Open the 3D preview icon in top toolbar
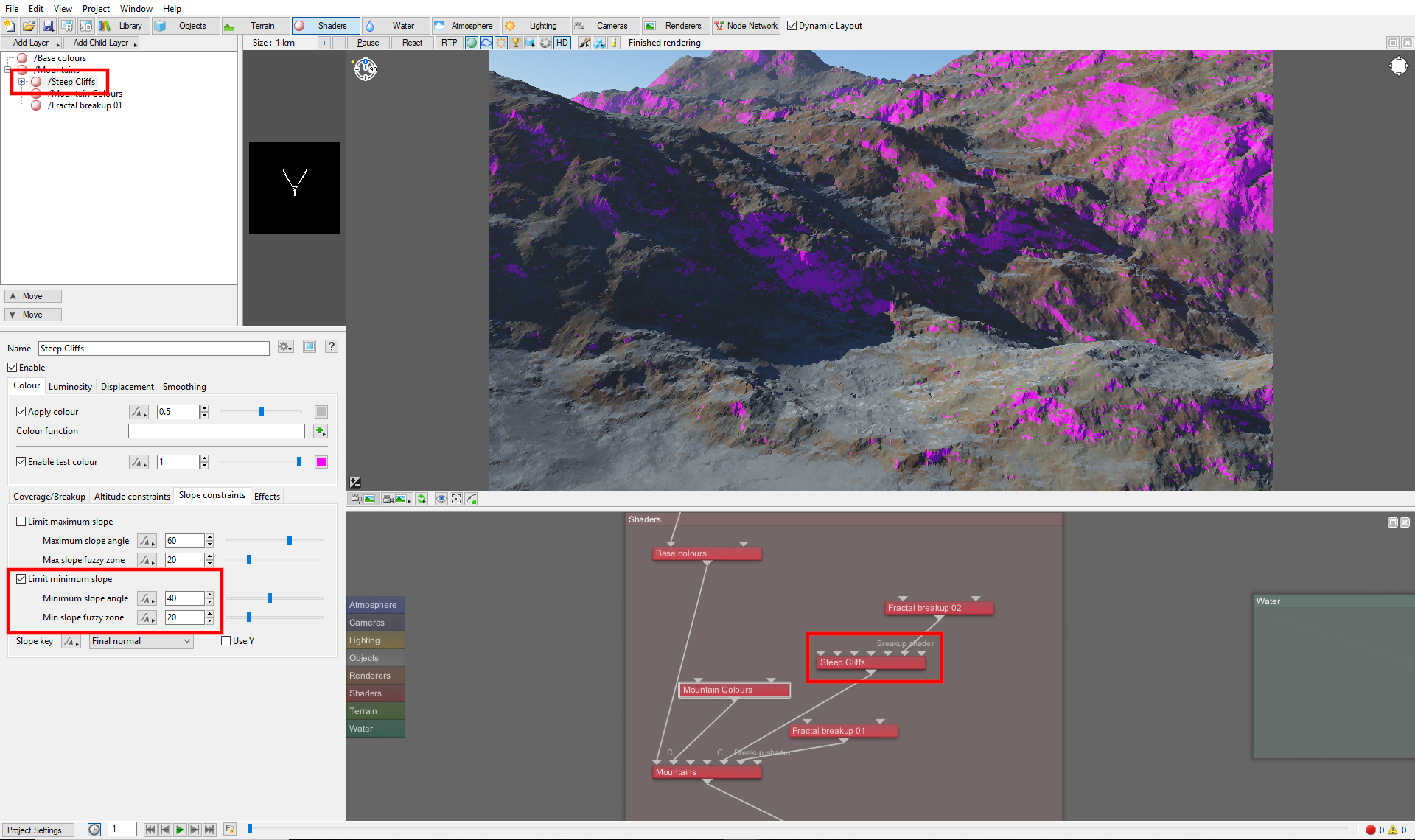The image size is (1415, 840). click(x=86, y=26)
